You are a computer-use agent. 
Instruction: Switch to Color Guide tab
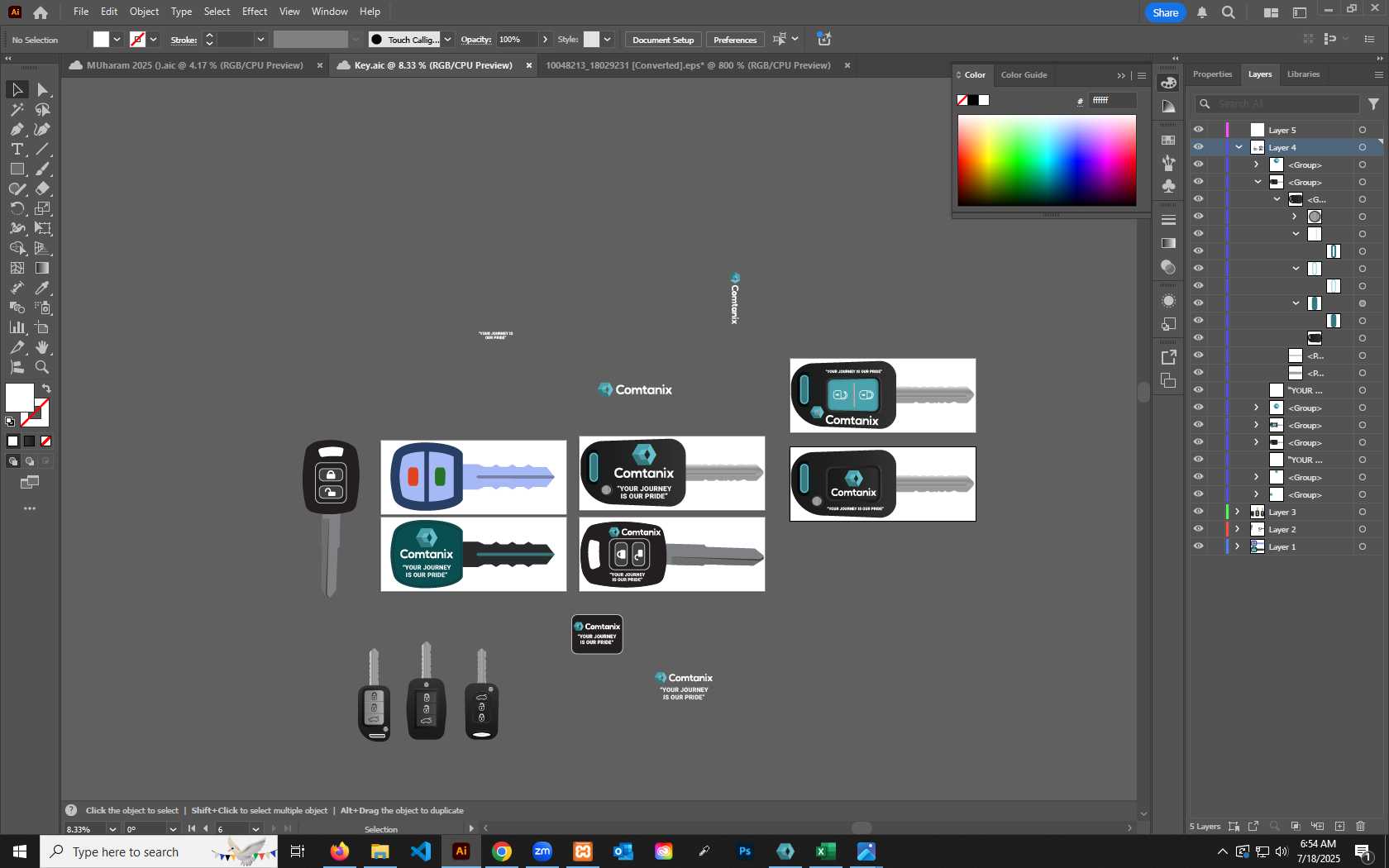pos(1024,75)
